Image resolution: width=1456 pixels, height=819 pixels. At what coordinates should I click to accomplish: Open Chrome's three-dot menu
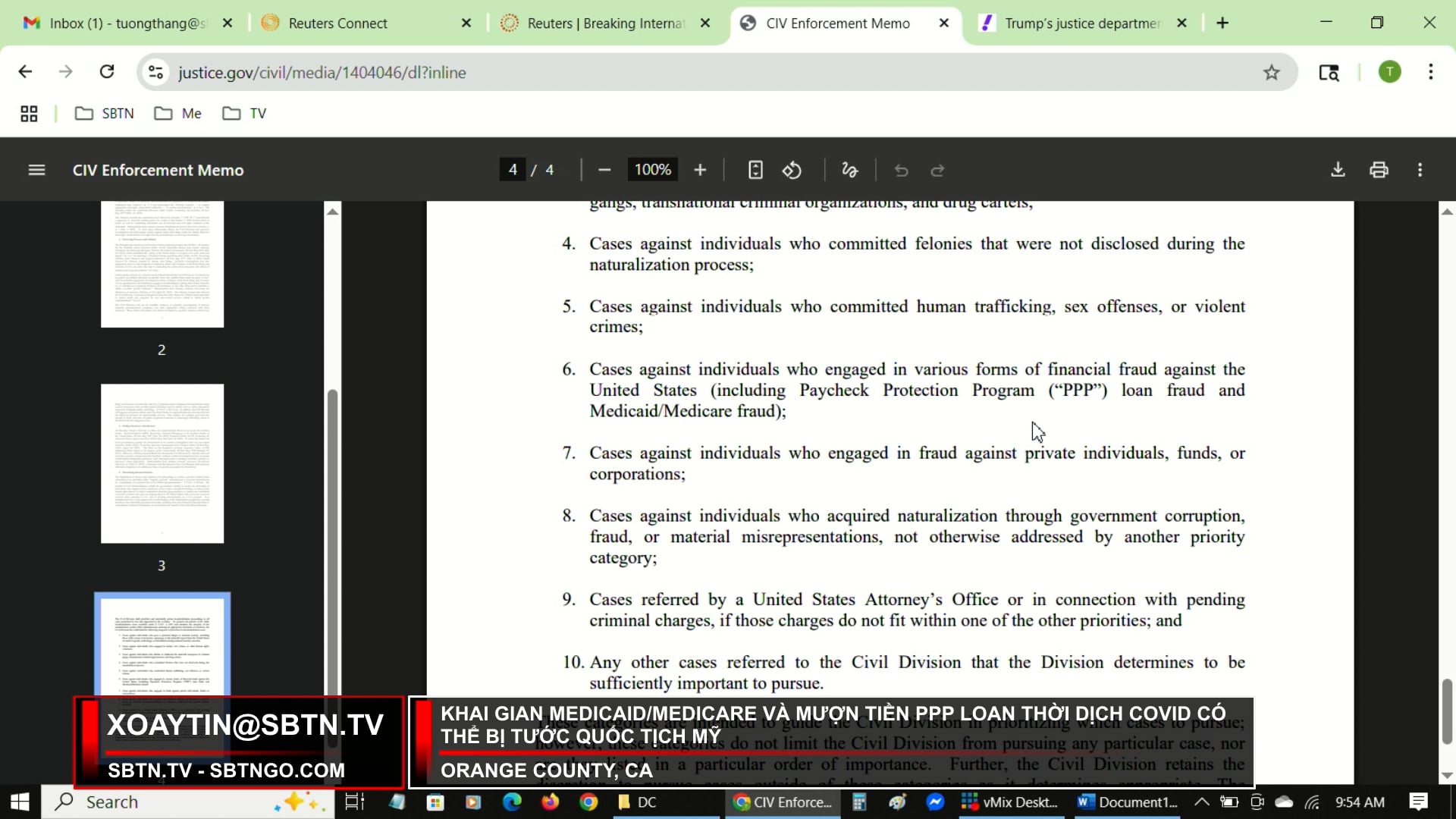coord(1430,72)
